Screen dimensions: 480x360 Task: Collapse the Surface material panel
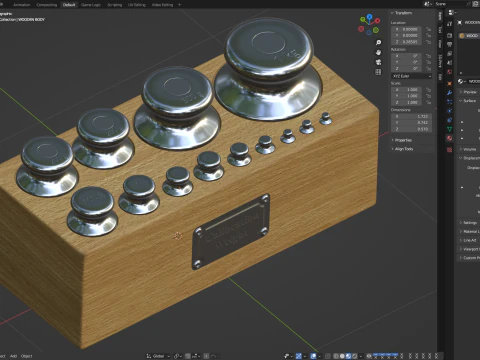[468, 100]
